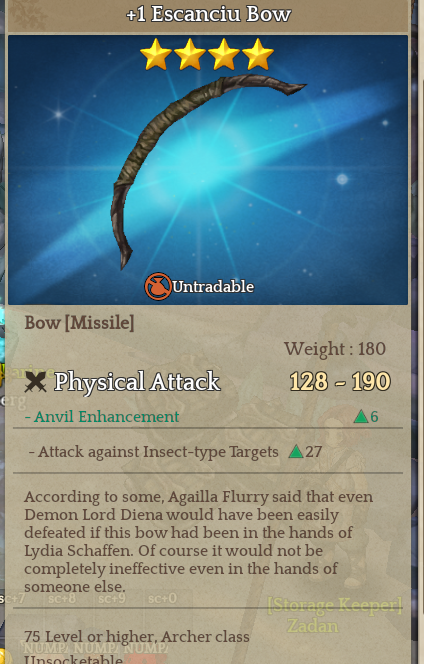Click the sc+8 quickslot behind tooltip

[x=62, y=598]
